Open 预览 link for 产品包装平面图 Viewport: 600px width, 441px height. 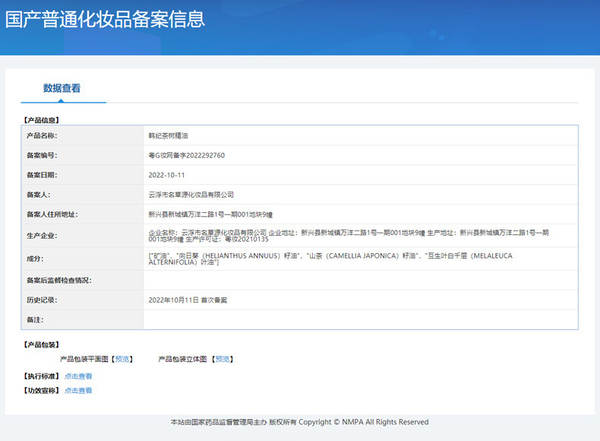point(122,359)
